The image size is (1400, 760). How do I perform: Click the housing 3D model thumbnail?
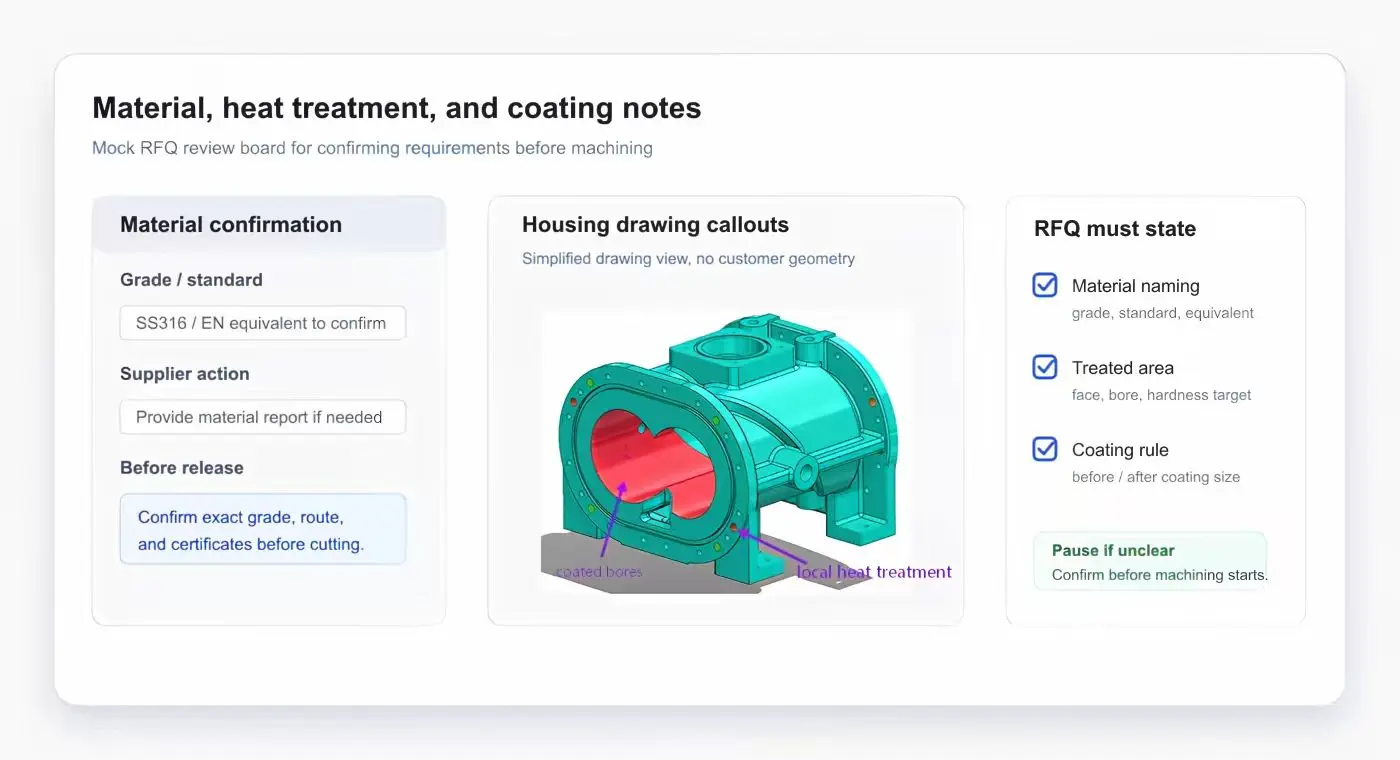(x=726, y=450)
